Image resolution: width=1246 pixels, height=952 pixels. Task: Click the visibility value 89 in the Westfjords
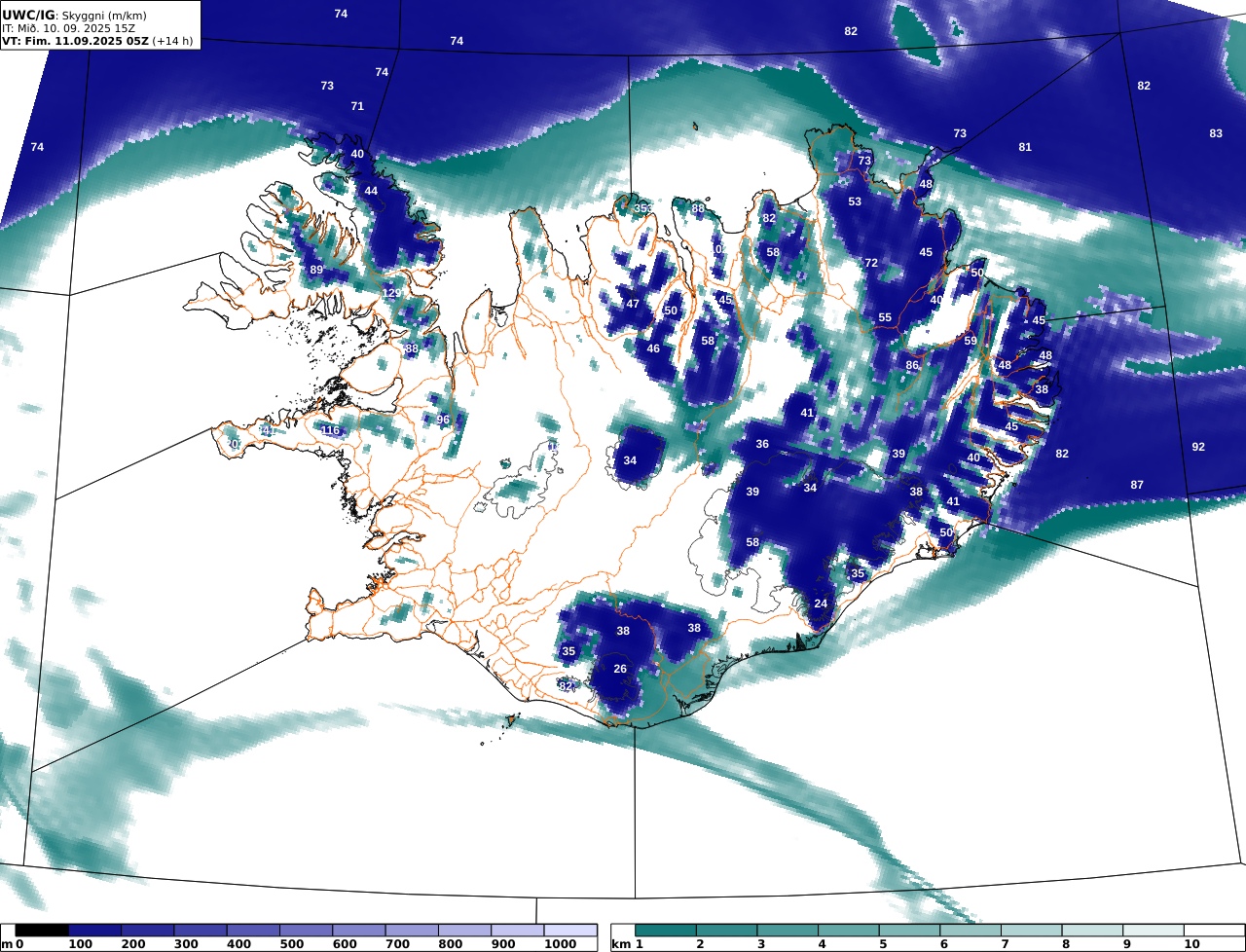point(316,270)
